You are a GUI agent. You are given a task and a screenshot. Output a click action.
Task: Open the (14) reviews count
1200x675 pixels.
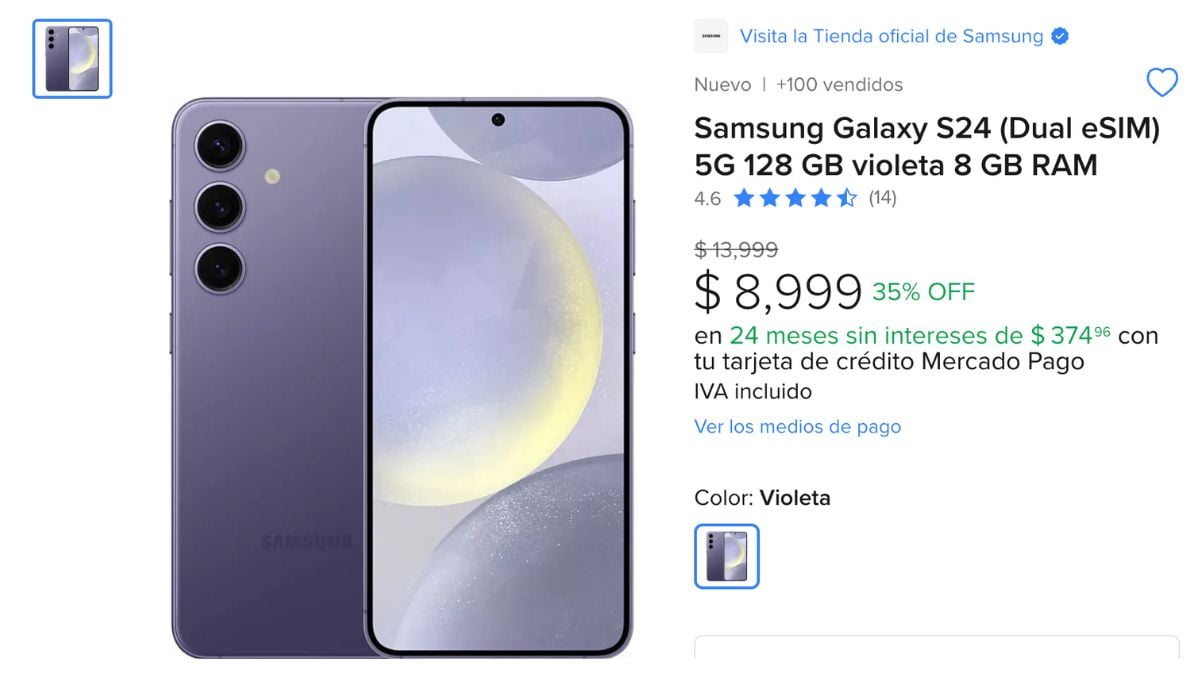tap(882, 198)
